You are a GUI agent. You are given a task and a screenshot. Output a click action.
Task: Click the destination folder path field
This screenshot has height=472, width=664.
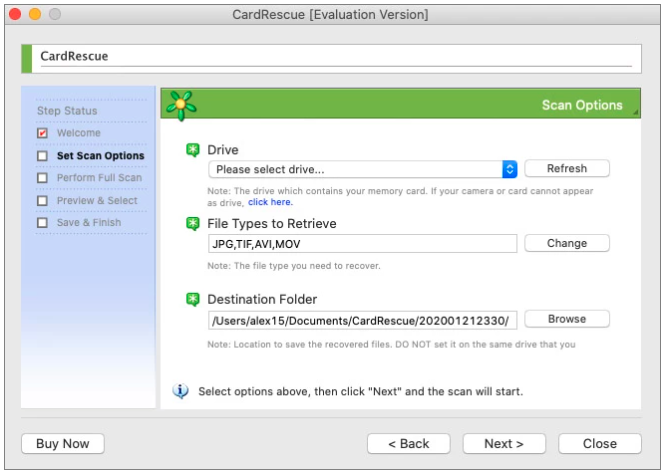pos(362,320)
